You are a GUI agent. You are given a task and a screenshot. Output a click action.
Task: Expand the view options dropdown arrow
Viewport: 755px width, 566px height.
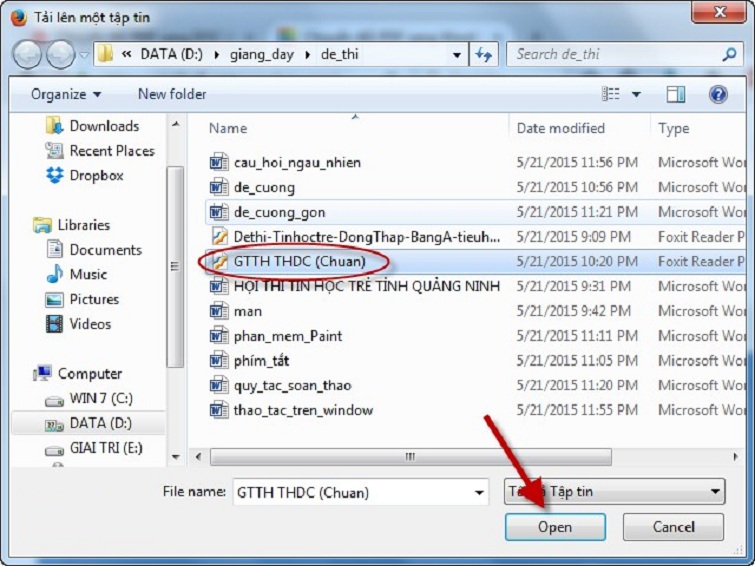636,94
